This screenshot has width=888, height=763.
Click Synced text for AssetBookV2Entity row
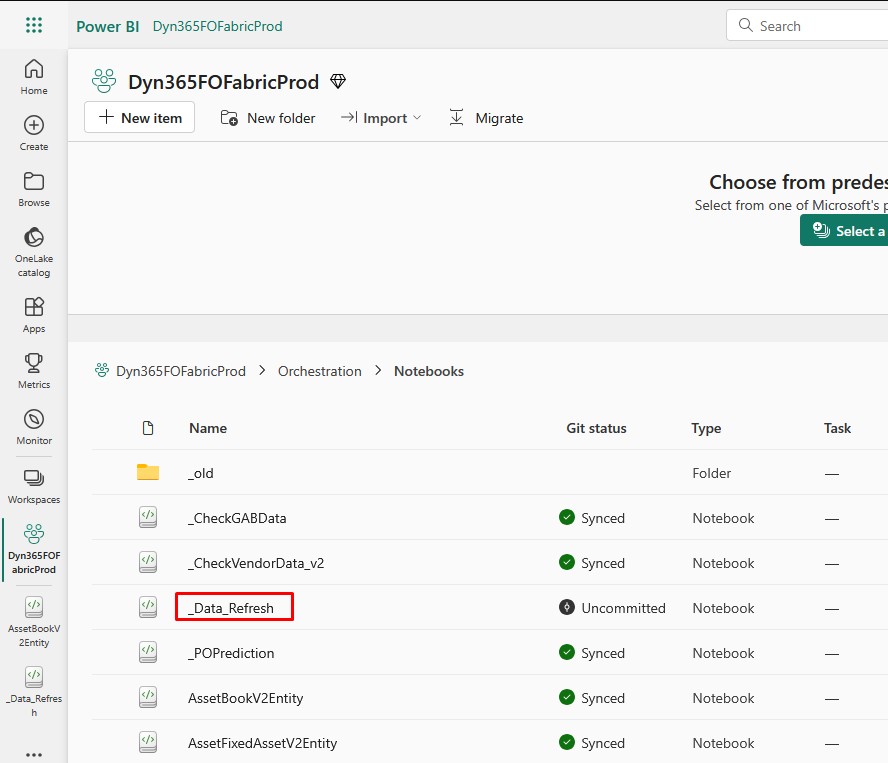[603, 698]
